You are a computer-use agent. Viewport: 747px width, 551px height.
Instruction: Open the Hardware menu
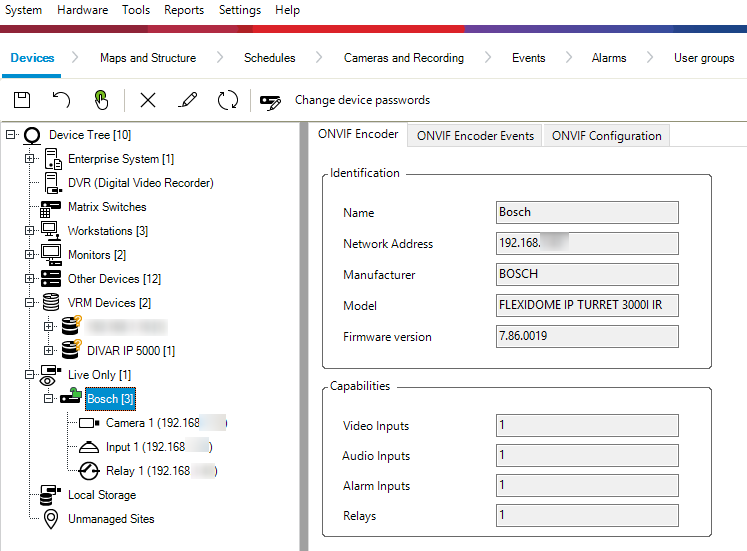(x=82, y=10)
